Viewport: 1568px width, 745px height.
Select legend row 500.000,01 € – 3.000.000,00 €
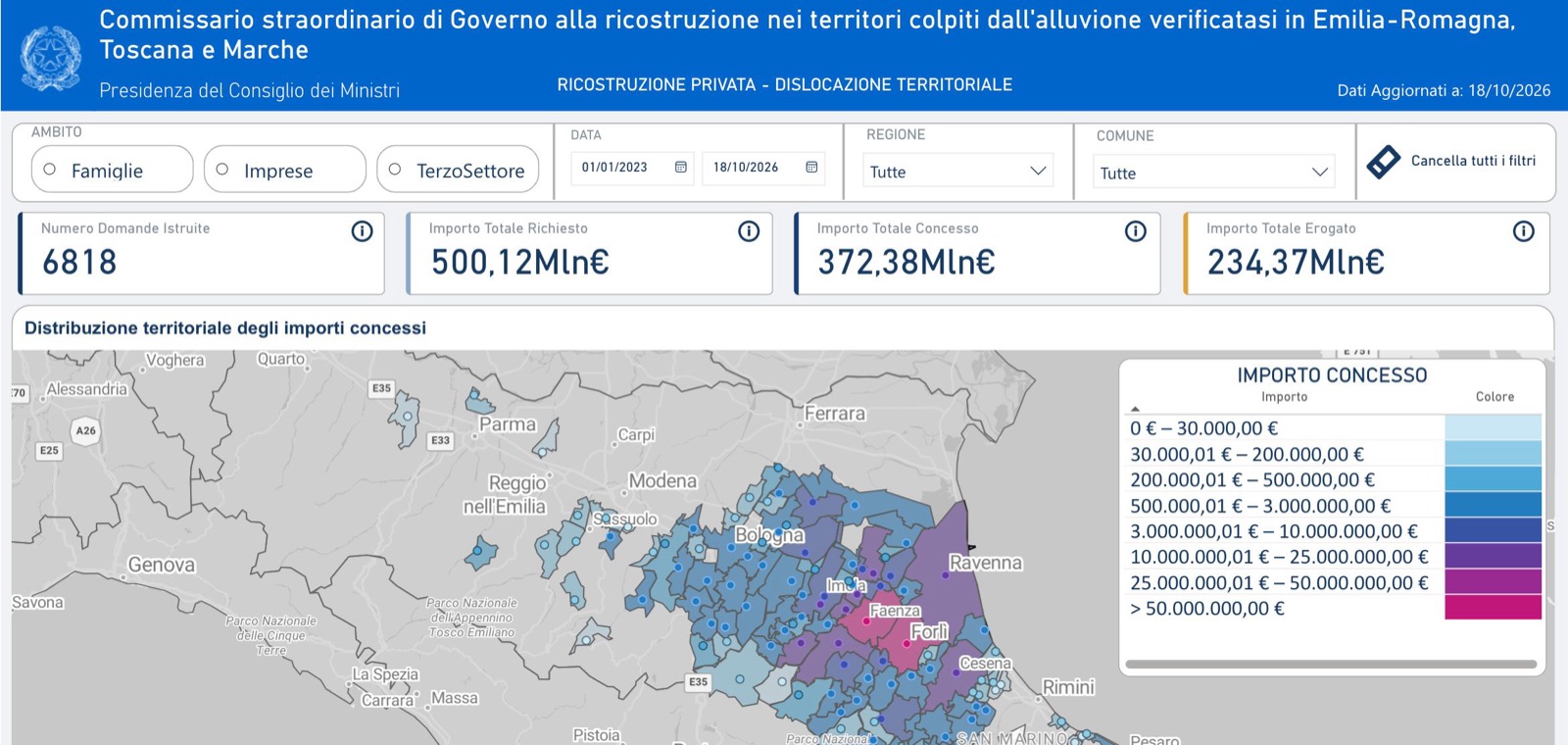(1334, 506)
